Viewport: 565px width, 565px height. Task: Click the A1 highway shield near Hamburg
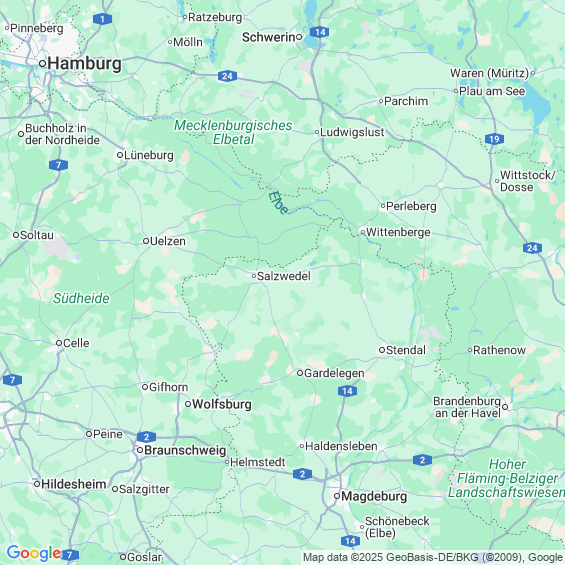tap(102, 19)
